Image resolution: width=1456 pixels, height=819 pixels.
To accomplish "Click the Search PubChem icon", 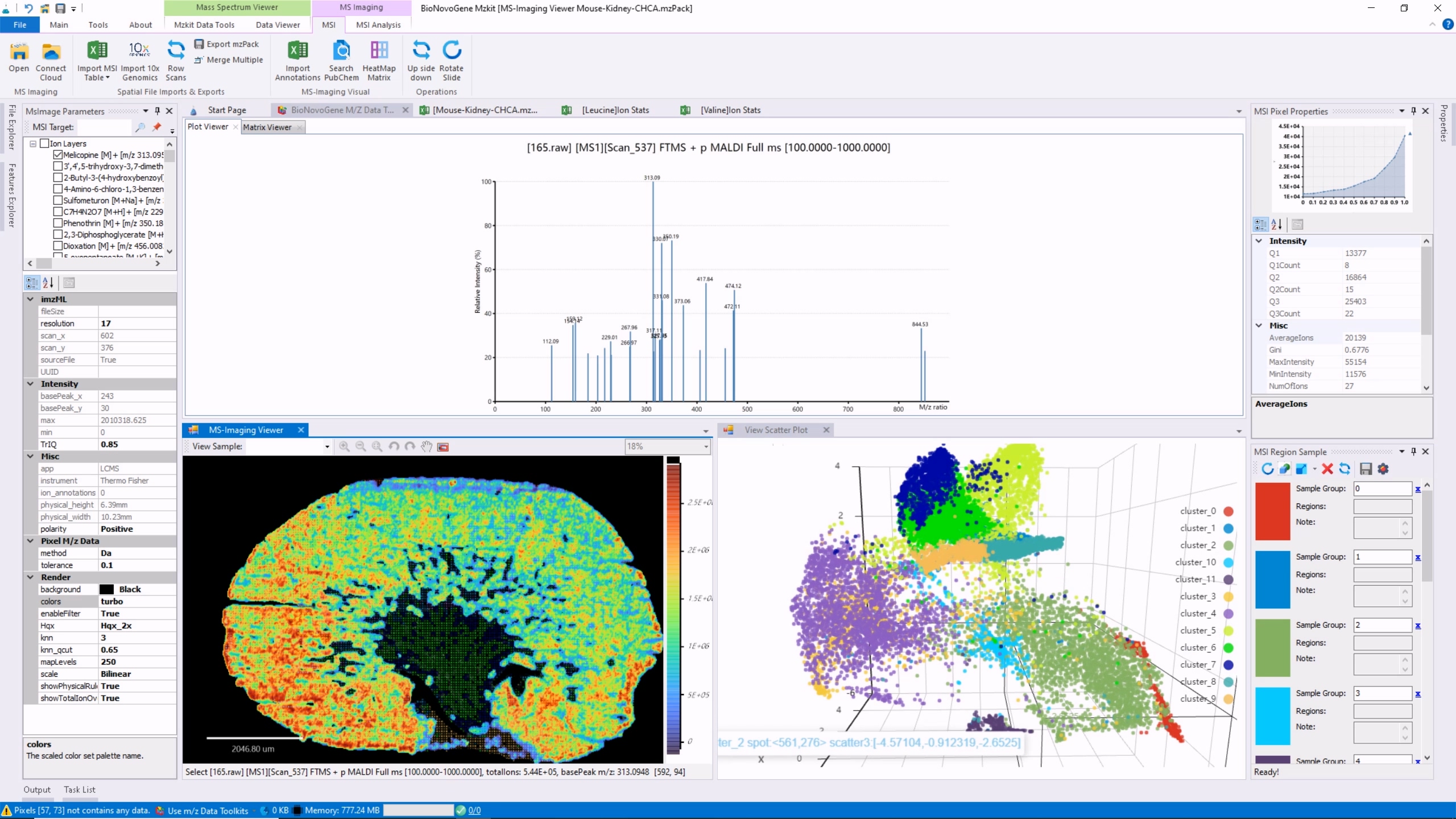I will click(341, 51).
